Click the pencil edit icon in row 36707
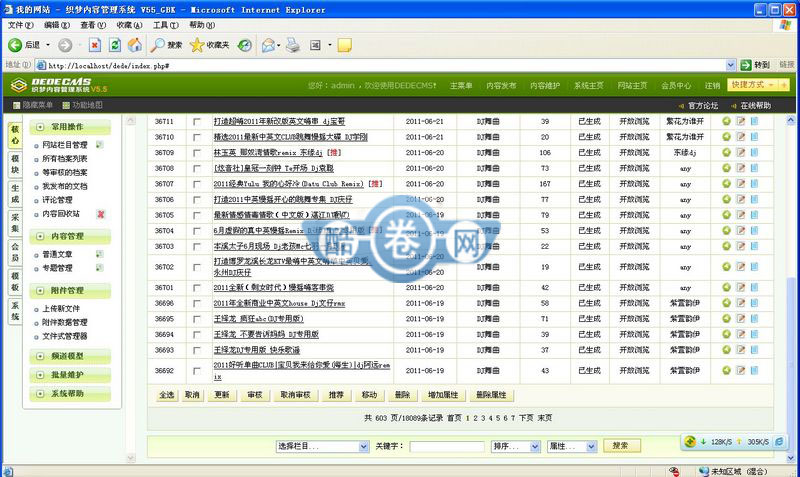This screenshot has width=800, height=477. click(741, 184)
